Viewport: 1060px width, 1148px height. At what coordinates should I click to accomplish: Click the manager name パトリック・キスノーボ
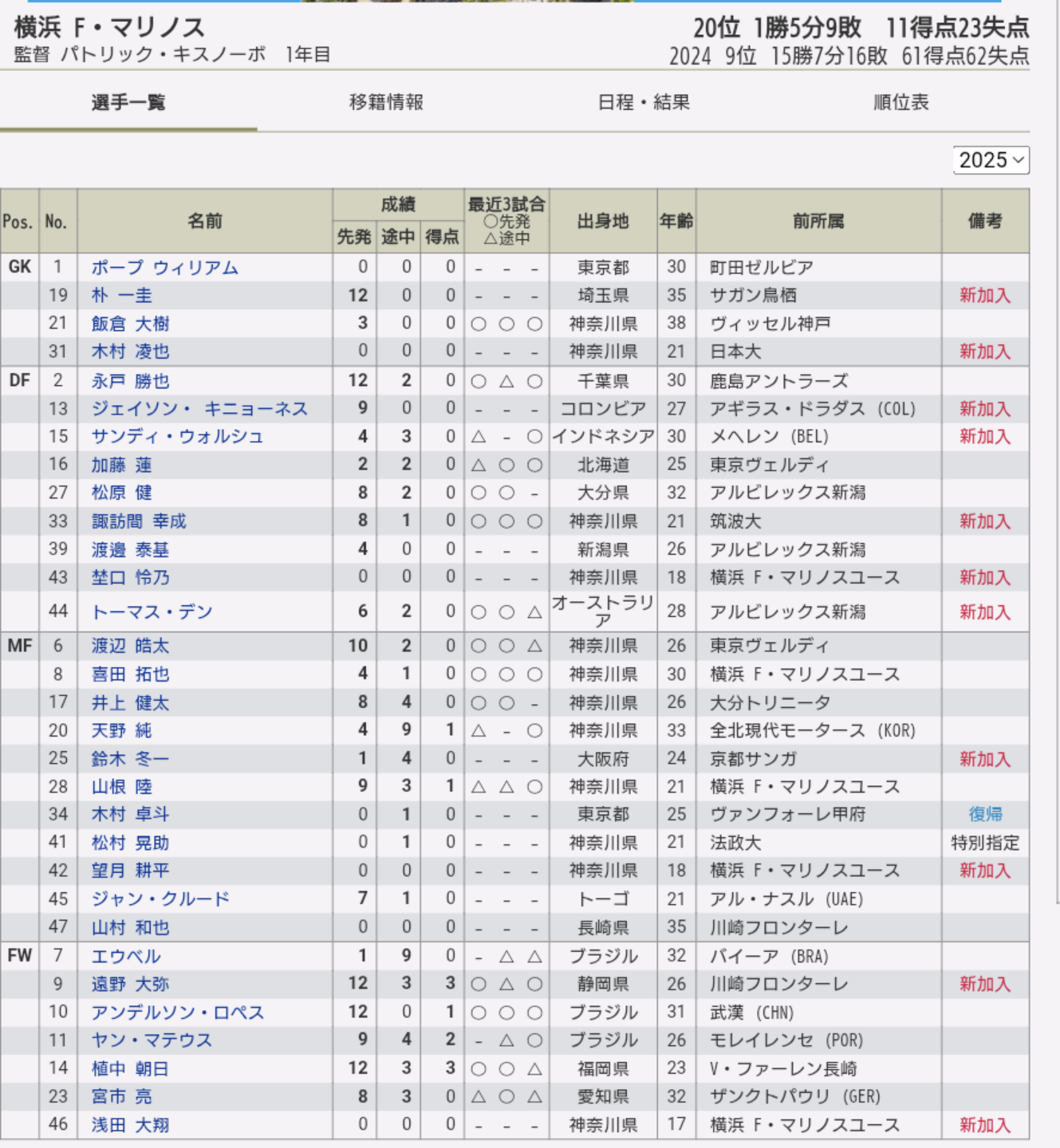coord(164,55)
